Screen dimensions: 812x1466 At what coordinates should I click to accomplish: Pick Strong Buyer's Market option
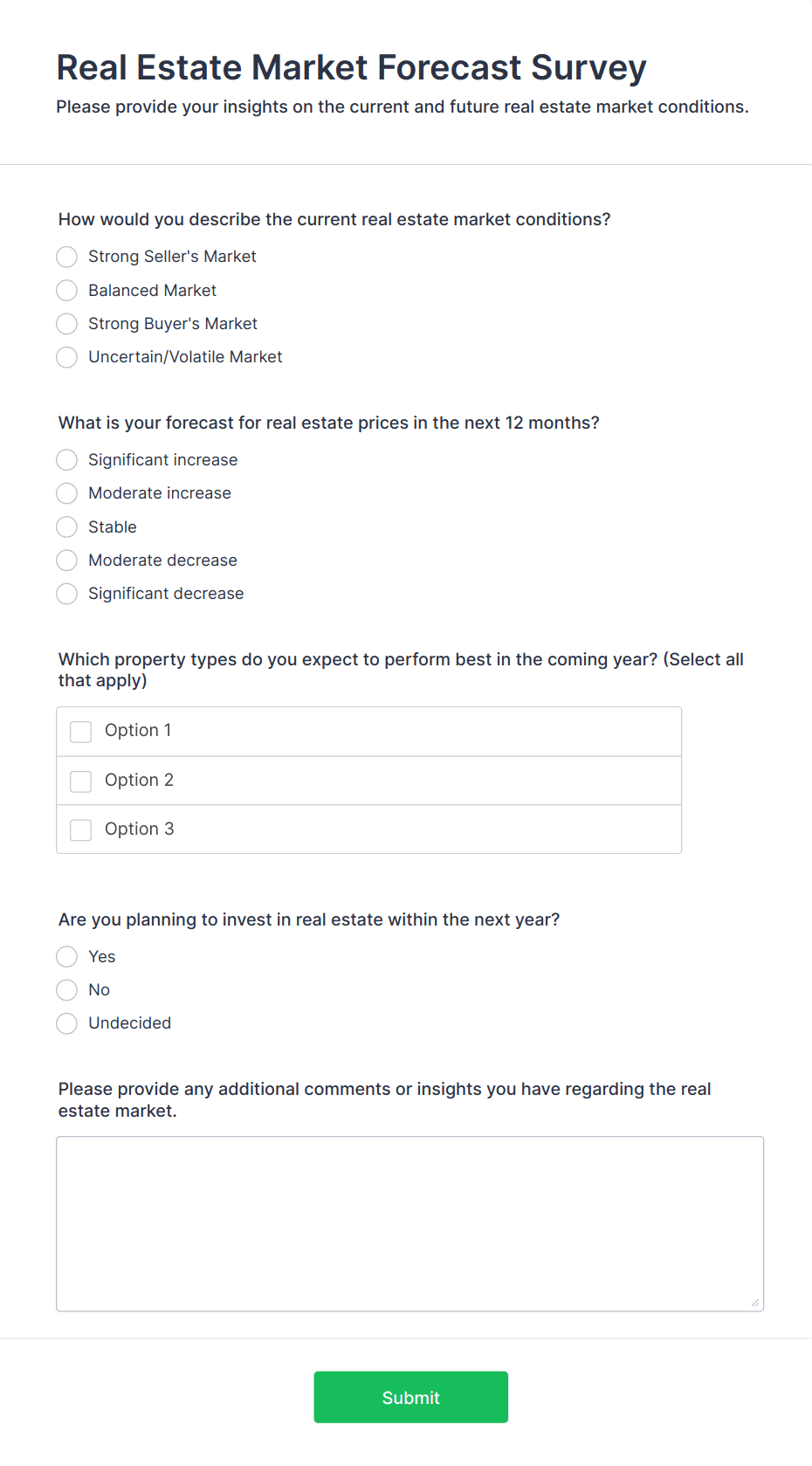pyautogui.click(x=67, y=324)
